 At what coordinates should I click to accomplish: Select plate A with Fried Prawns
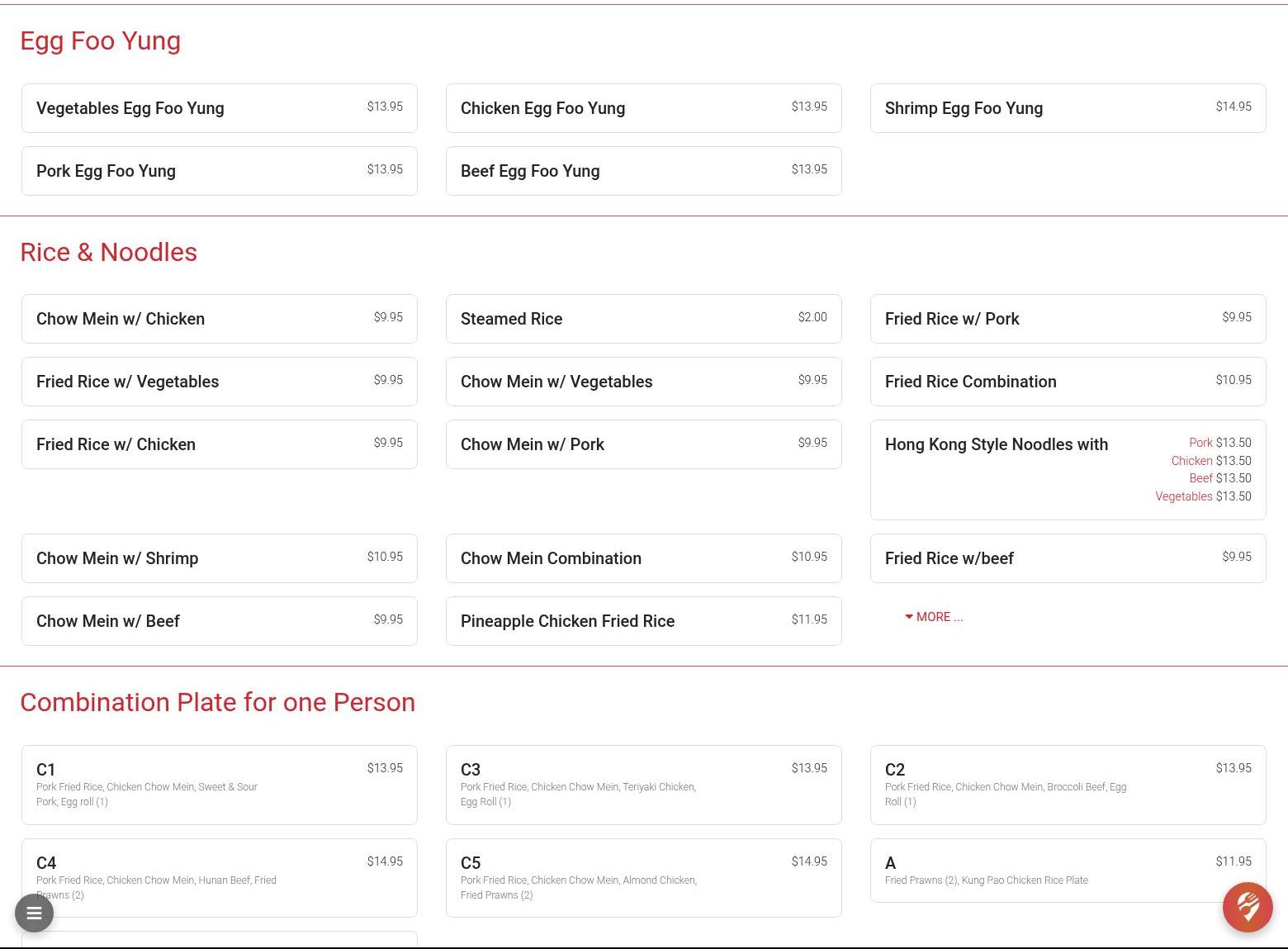click(x=1068, y=871)
